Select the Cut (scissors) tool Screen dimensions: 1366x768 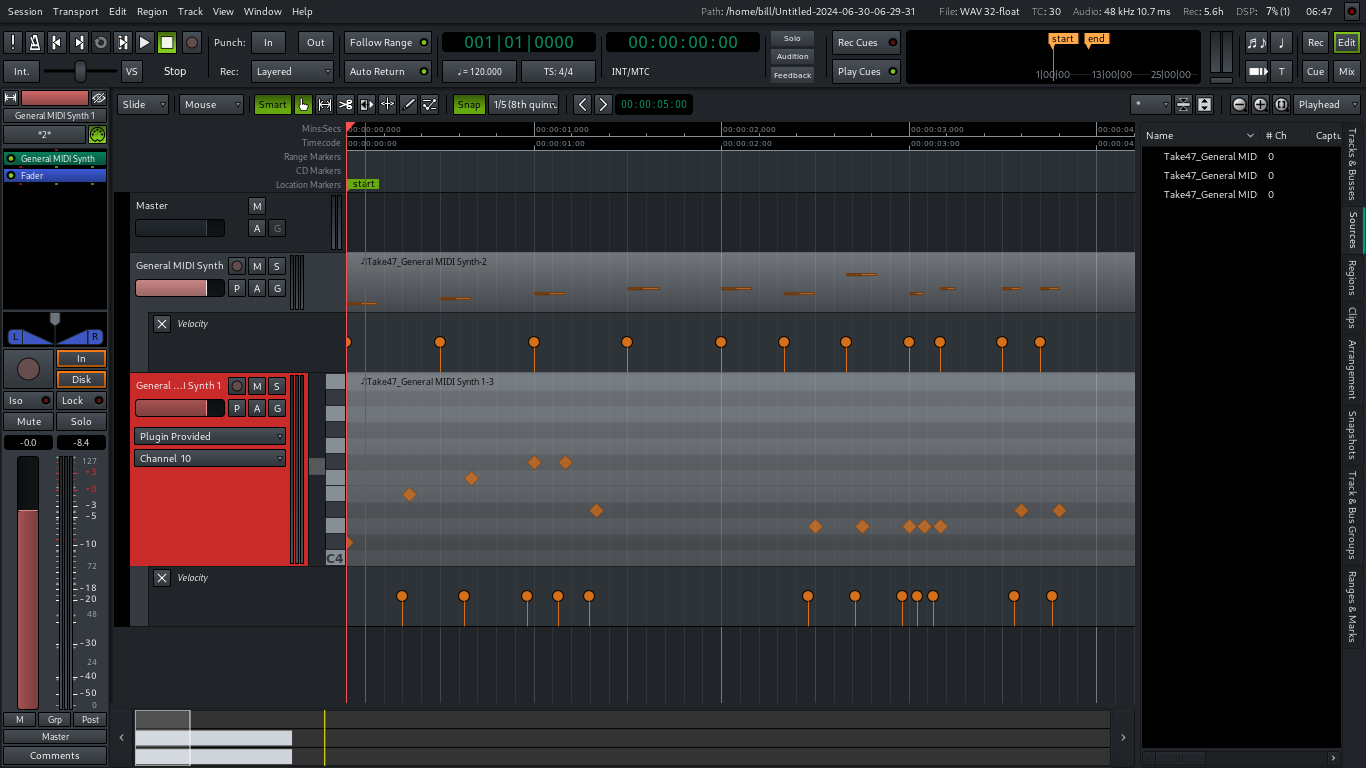pos(345,104)
